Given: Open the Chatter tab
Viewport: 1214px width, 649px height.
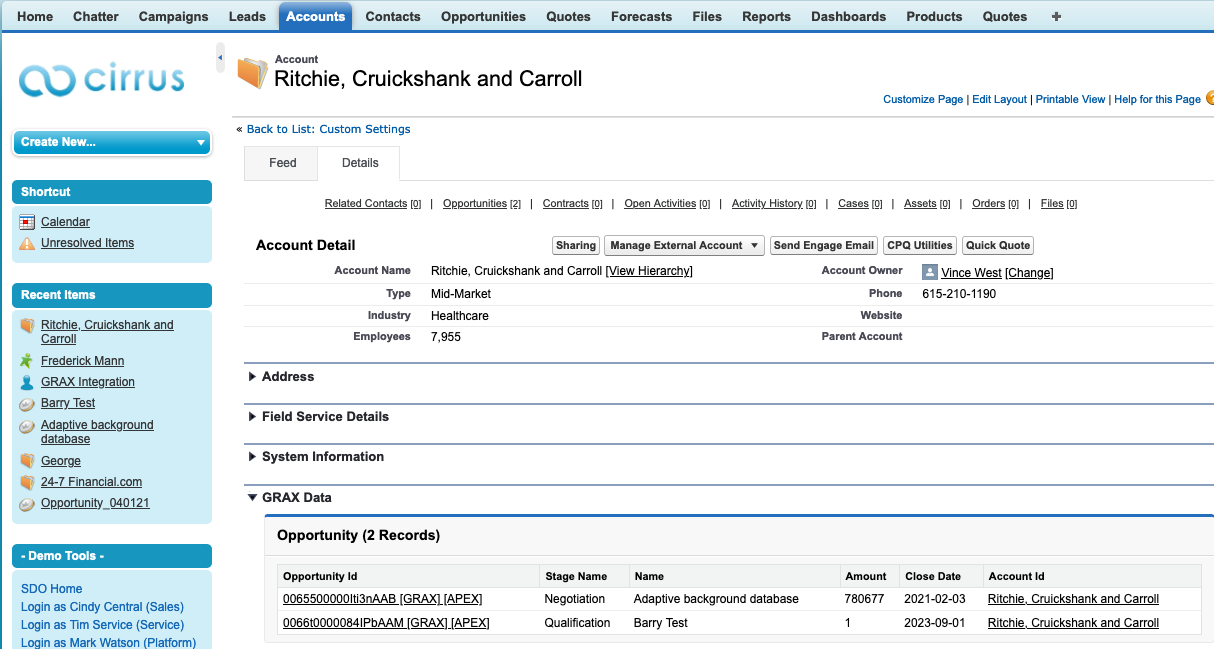Looking at the screenshot, I should click(96, 16).
